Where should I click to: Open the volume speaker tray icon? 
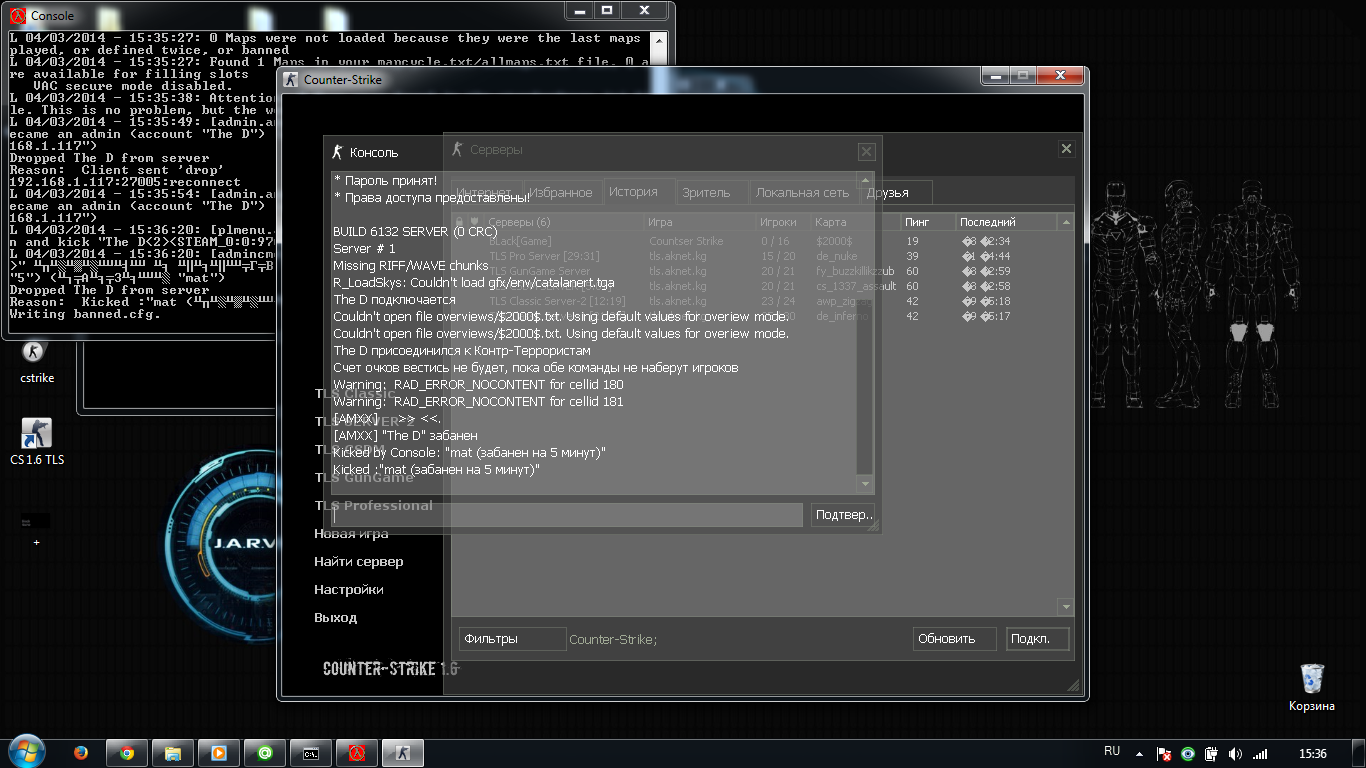pyautogui.click(x=1235, y=754)
